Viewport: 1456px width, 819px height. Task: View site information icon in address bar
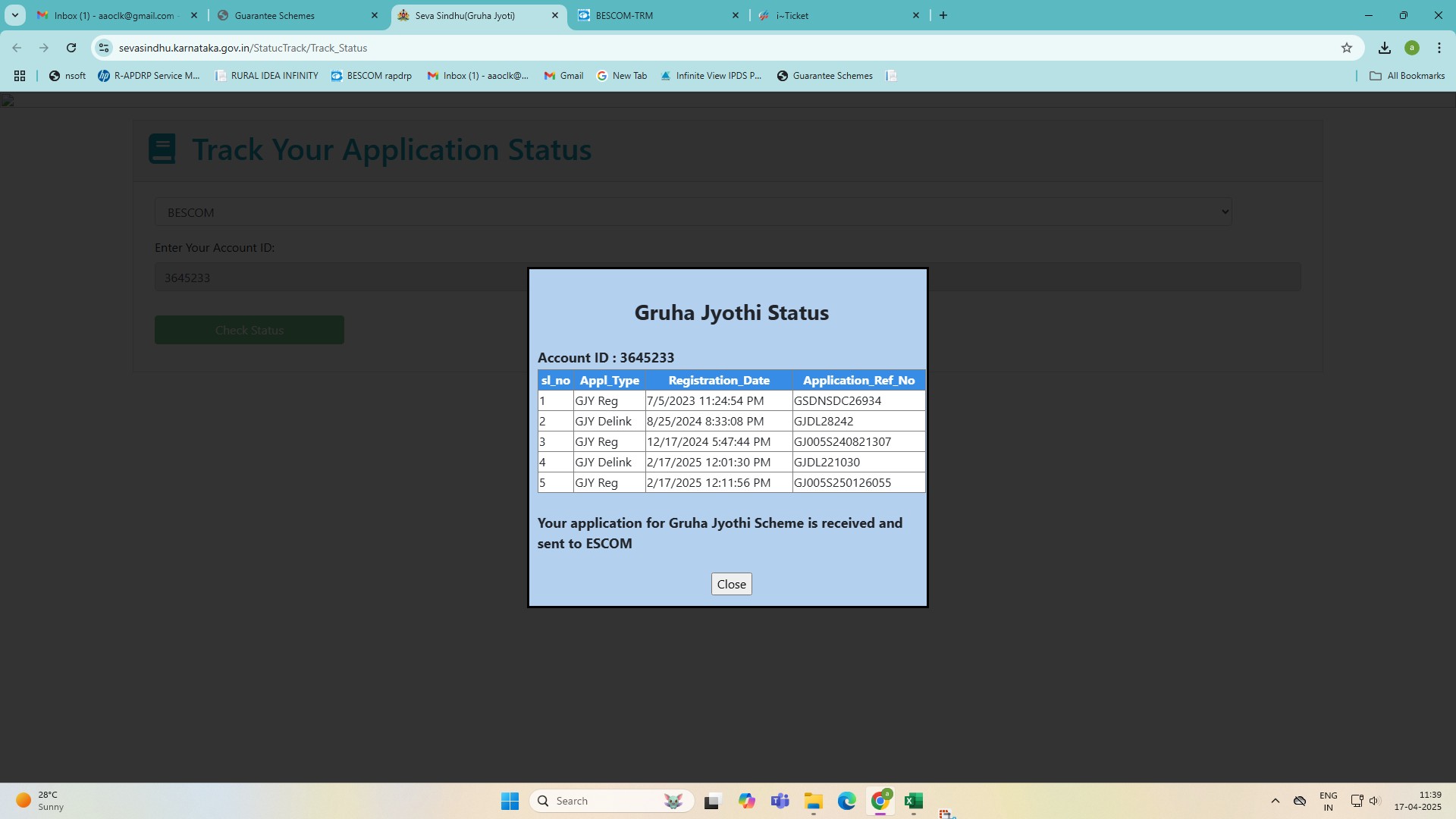pyautogui.click(x=104, y=48)
